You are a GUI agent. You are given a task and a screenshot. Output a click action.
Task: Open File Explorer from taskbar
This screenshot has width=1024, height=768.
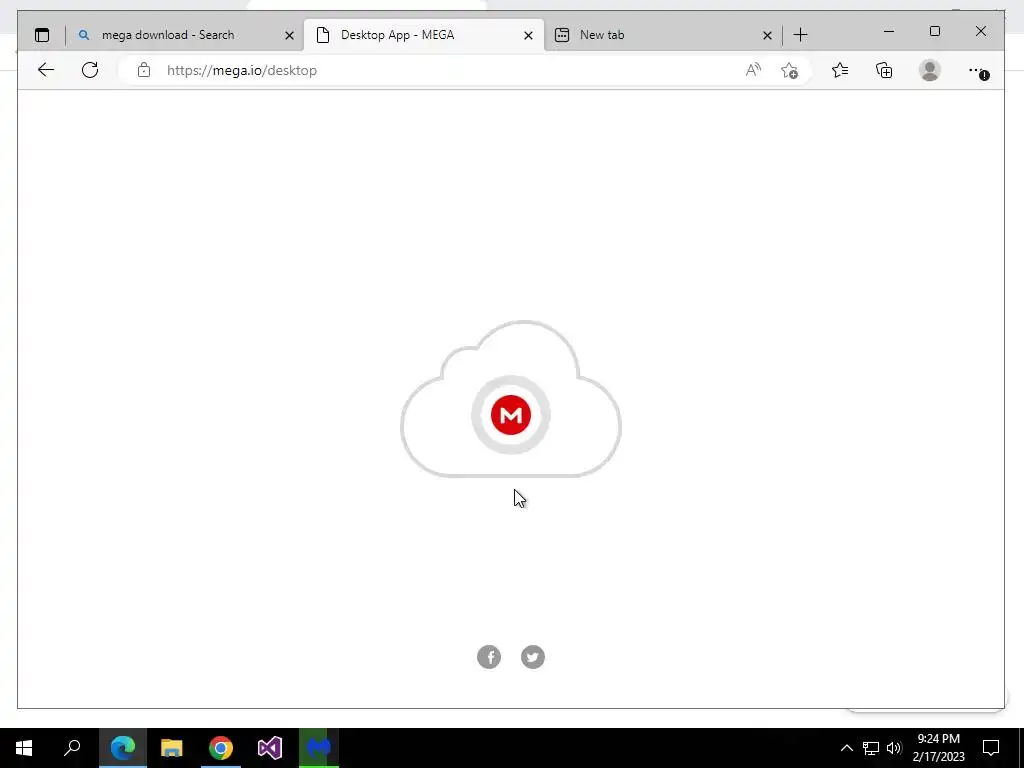172,748
